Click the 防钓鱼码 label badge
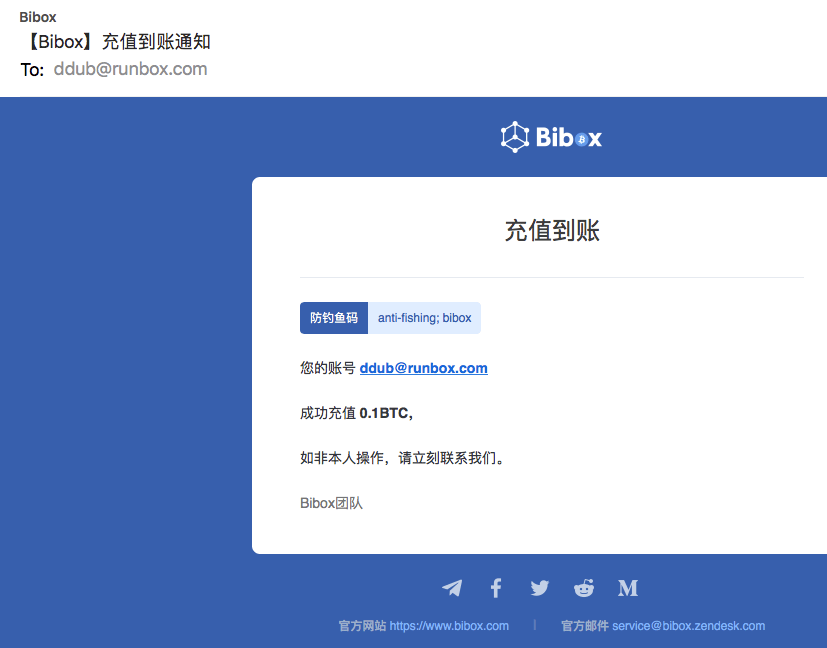 (334, 318)
